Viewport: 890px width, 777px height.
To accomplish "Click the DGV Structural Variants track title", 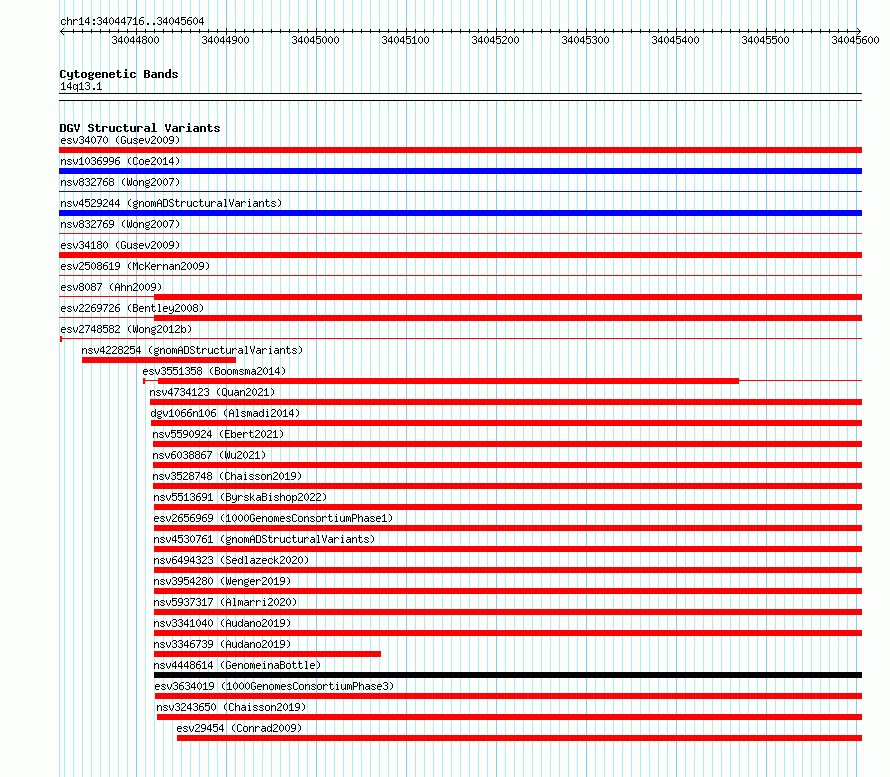I will pos(140,128).
